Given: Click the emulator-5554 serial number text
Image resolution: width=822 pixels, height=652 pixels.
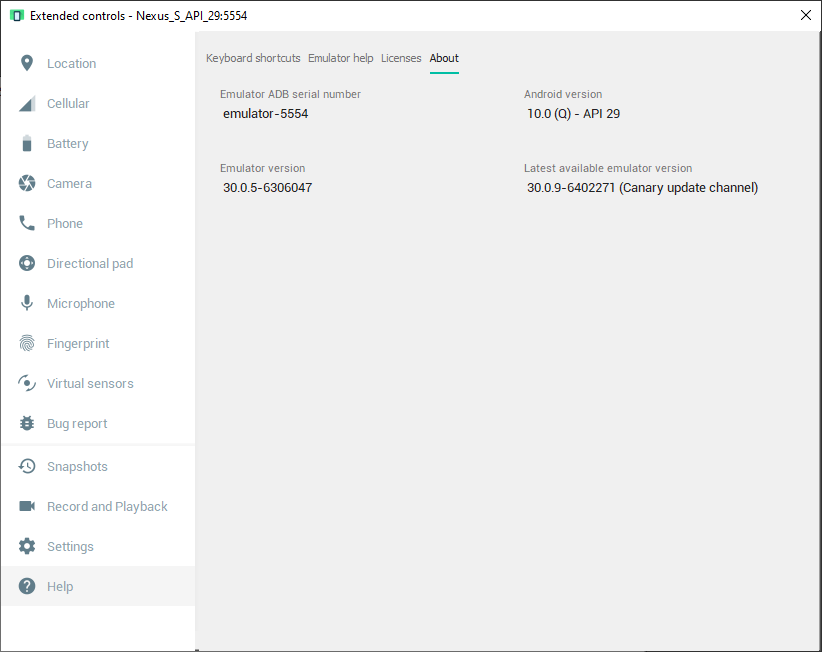Looking at the screenshot, I should (265, 114).
